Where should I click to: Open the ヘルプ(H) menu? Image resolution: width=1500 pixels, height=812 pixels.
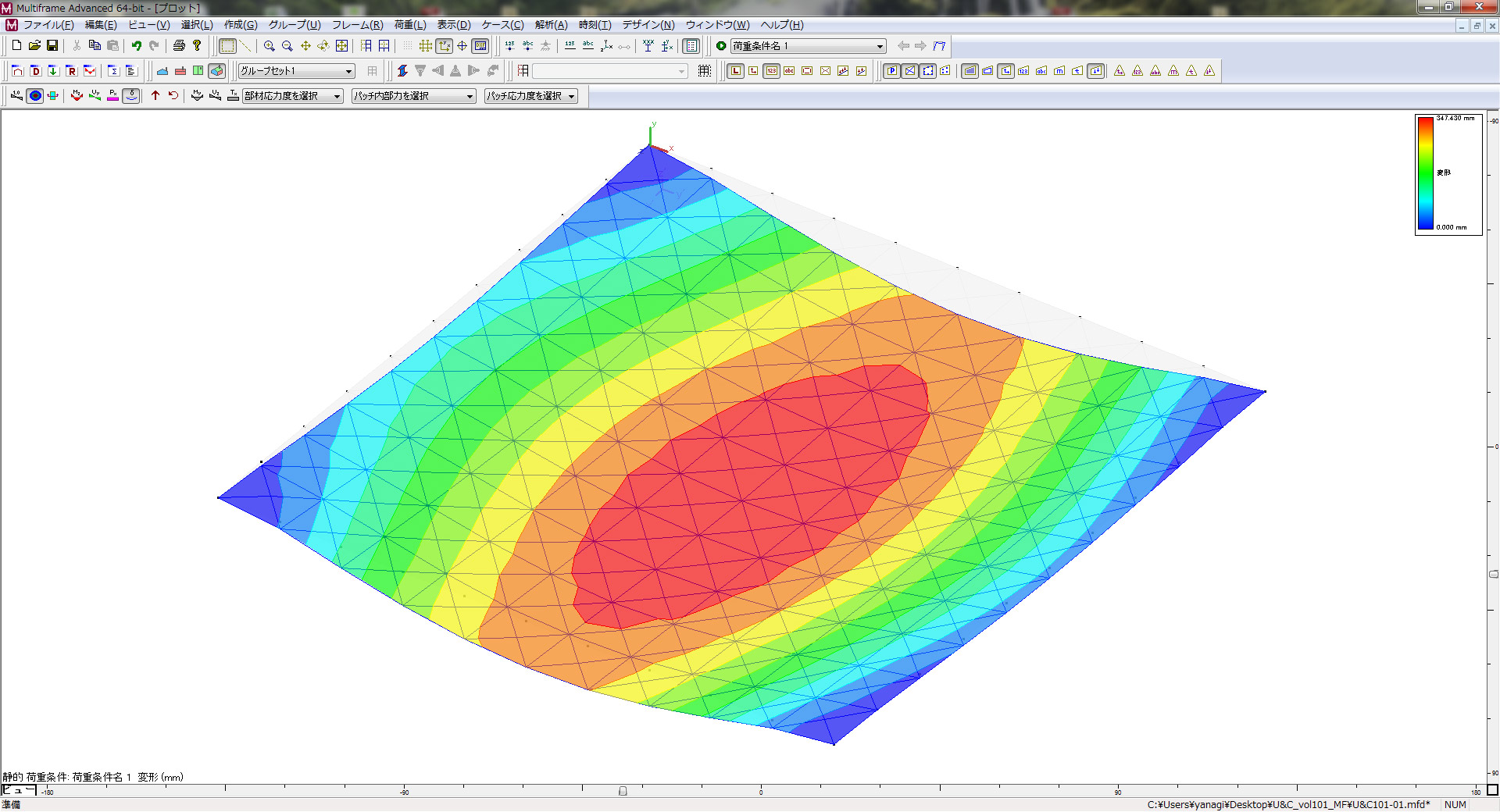(x=782, y=25)
